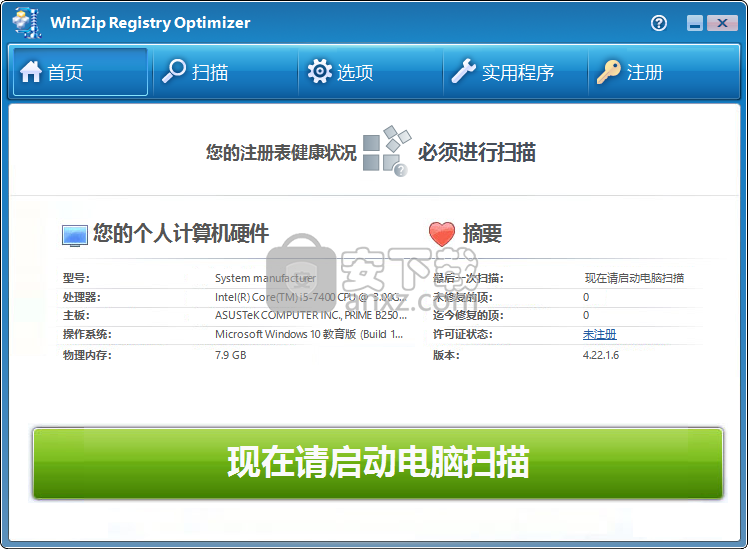748x549 pixels.
Task: Click the 4.22.1.6 version number
Action: tap(601, 355)
